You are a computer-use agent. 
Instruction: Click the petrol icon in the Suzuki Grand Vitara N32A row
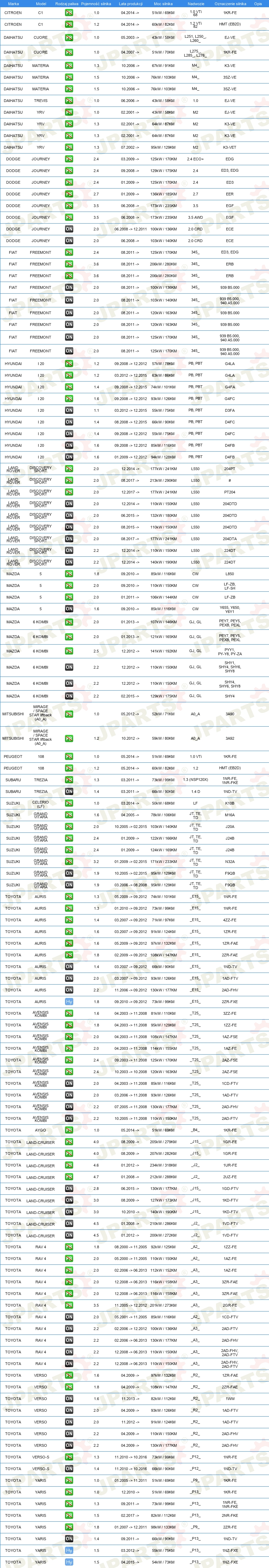coord(69,861)
